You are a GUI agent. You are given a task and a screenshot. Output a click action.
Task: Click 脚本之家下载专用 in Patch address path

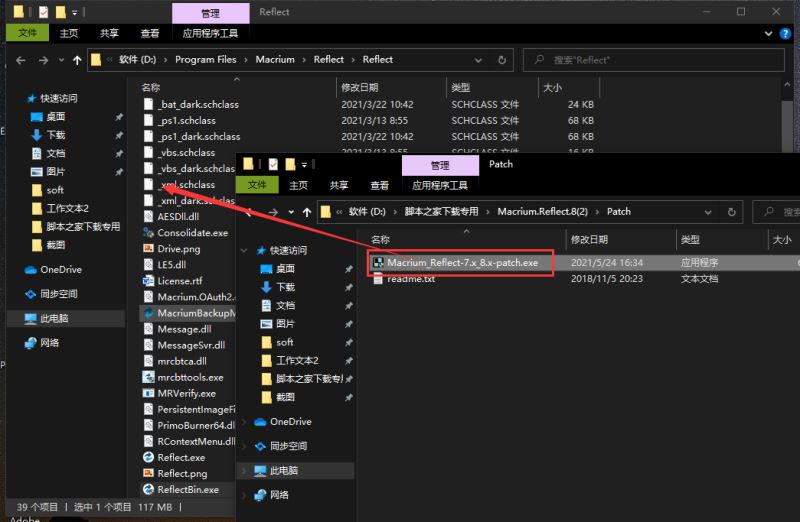click(x=441, y=212)
